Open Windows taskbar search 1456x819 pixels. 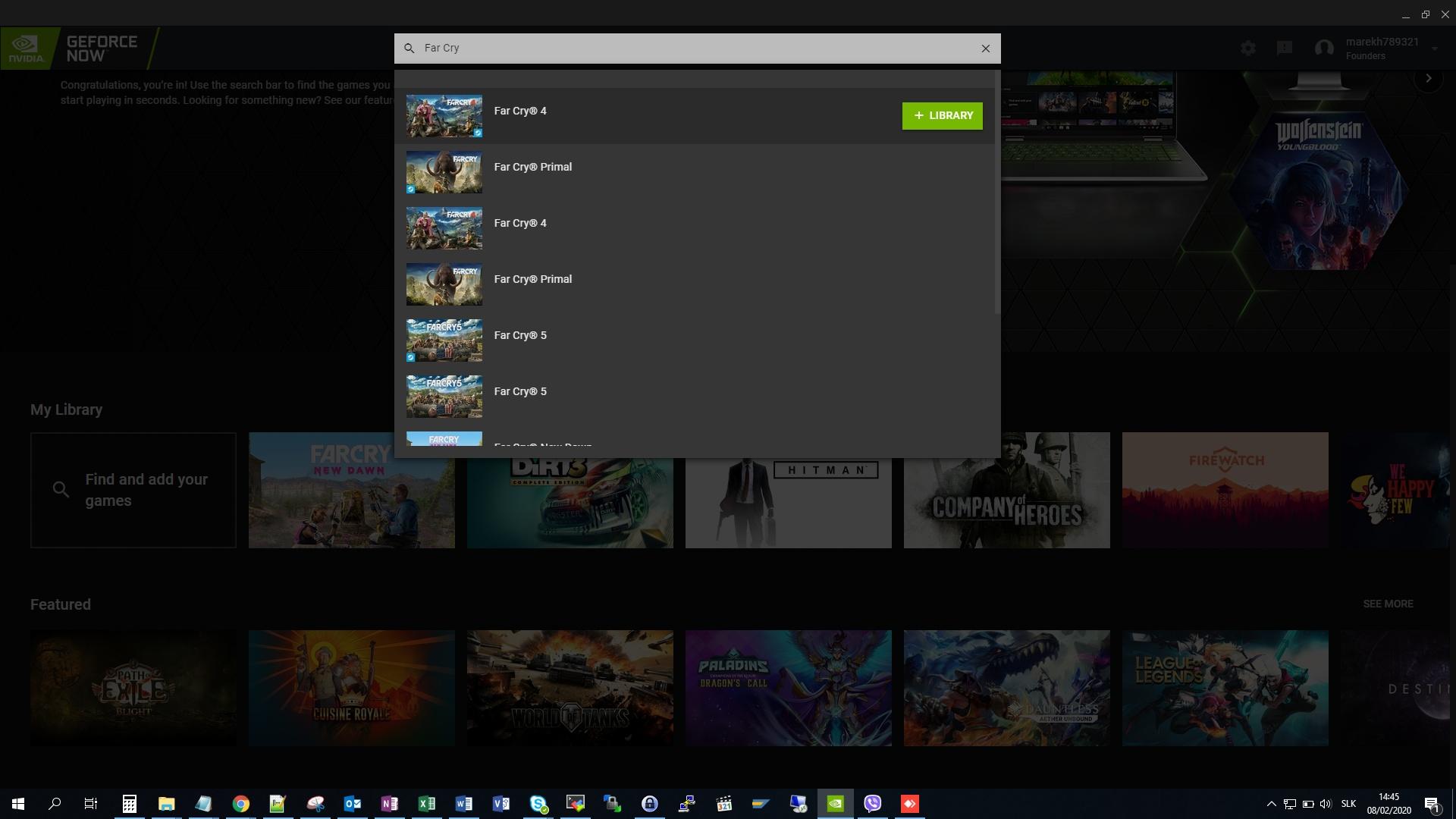[55, 804]
